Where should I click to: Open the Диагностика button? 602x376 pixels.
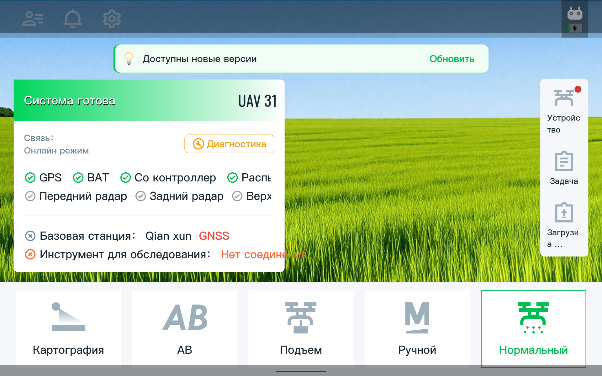click(229, 144)
